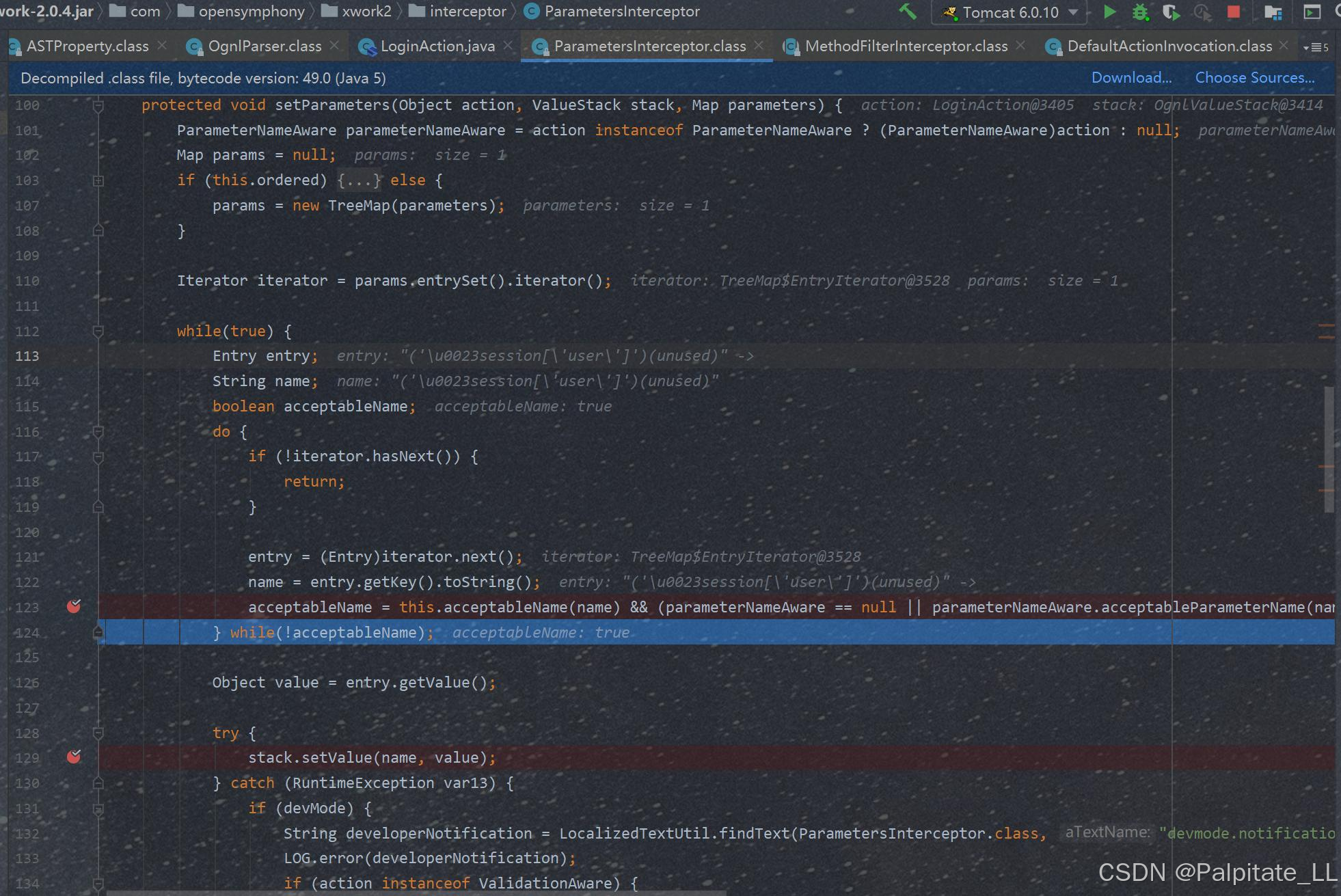Click the Download... sources link
Image resolution: width=1341 pixels, height=896 pixels.
1131,78
